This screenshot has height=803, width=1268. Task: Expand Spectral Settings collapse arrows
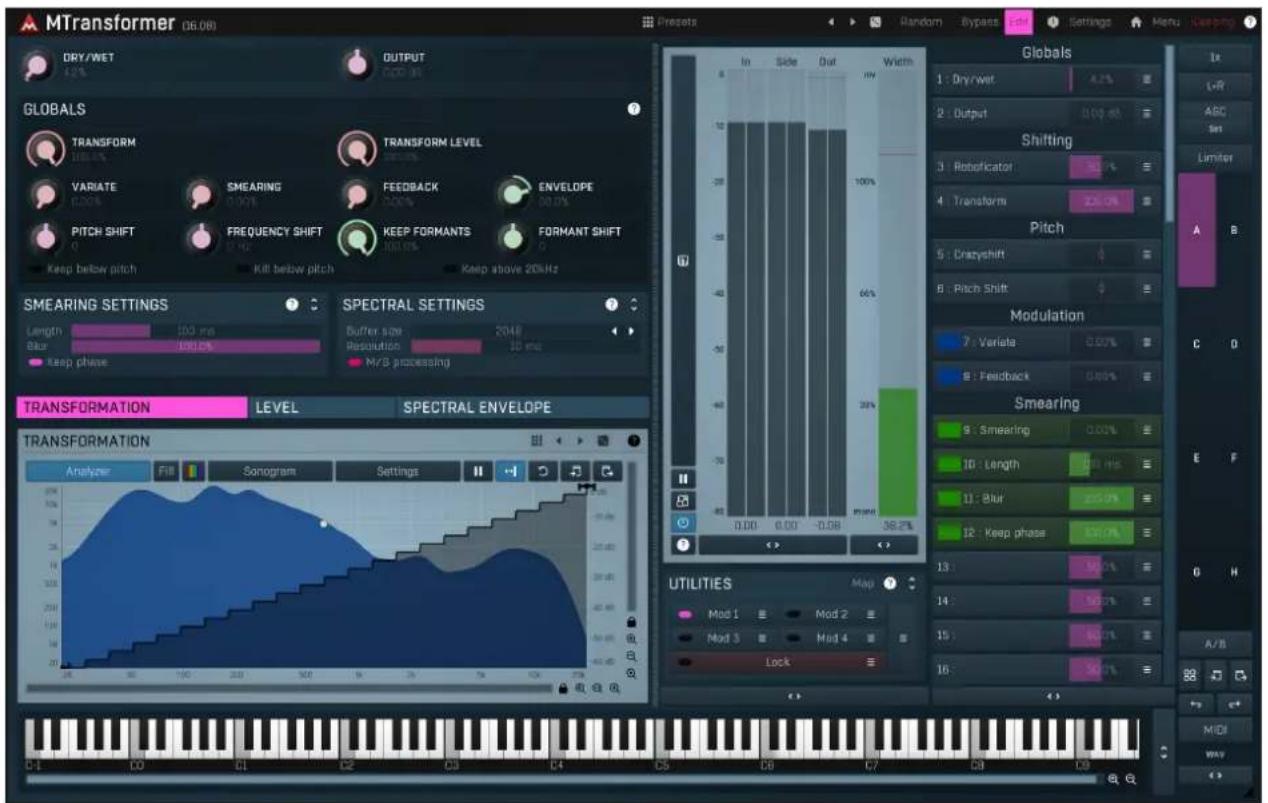633,304
